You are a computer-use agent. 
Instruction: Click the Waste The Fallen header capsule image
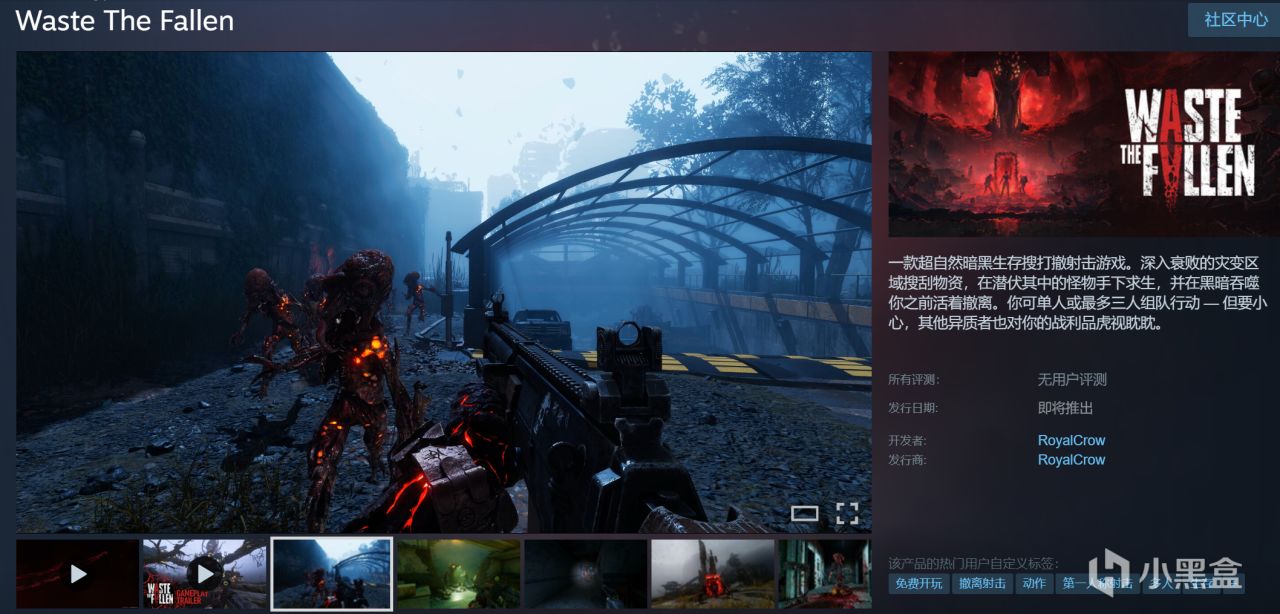pos(1084,144)
